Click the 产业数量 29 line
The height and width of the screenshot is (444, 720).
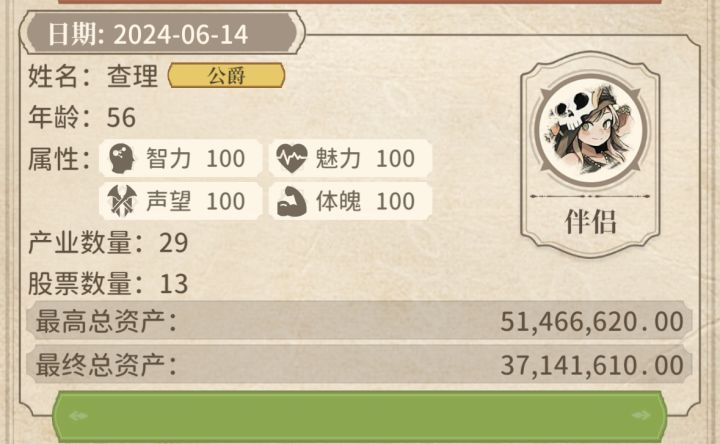tap(108, 242)
